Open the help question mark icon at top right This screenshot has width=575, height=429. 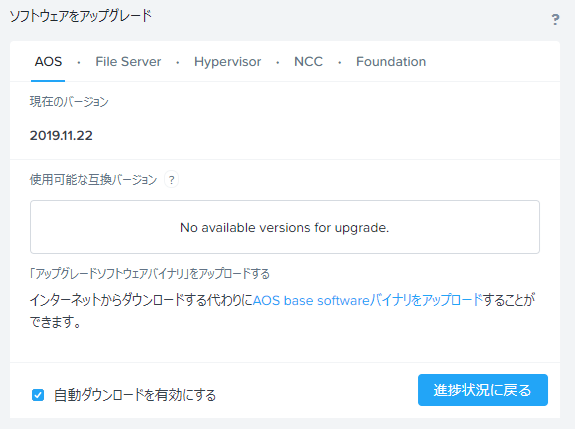(555, 19)
